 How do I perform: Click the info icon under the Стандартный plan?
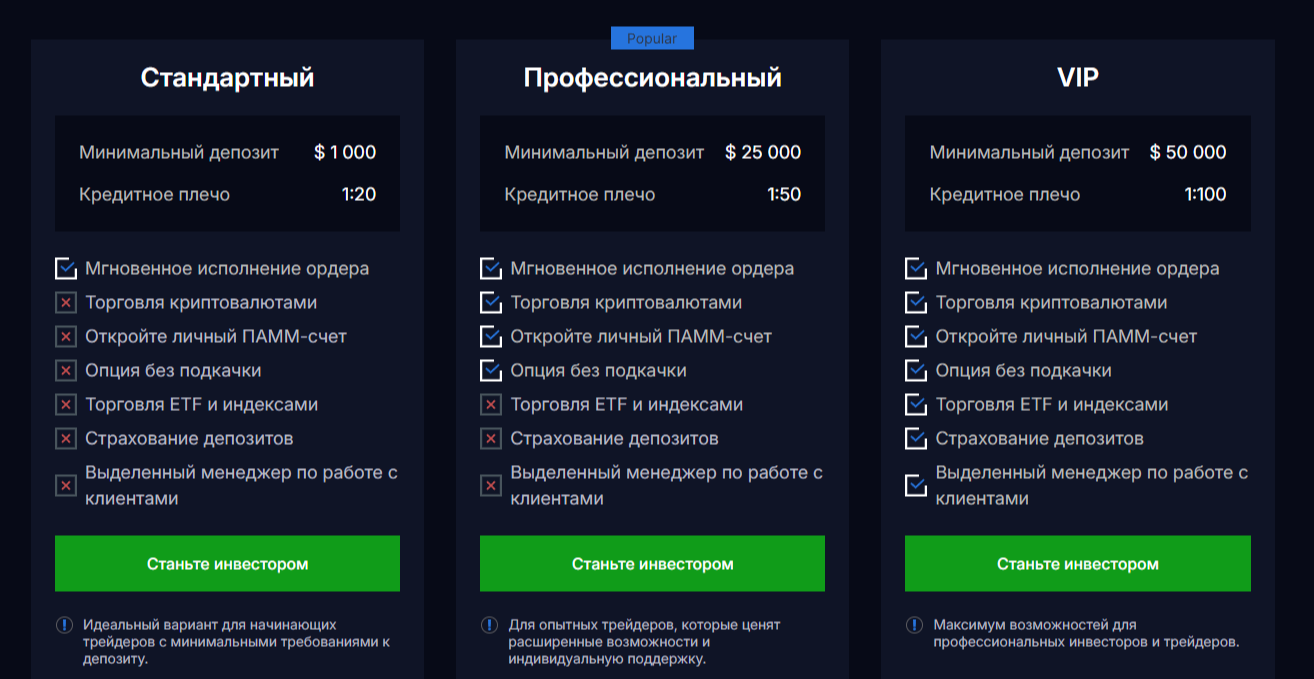[64, 625]
